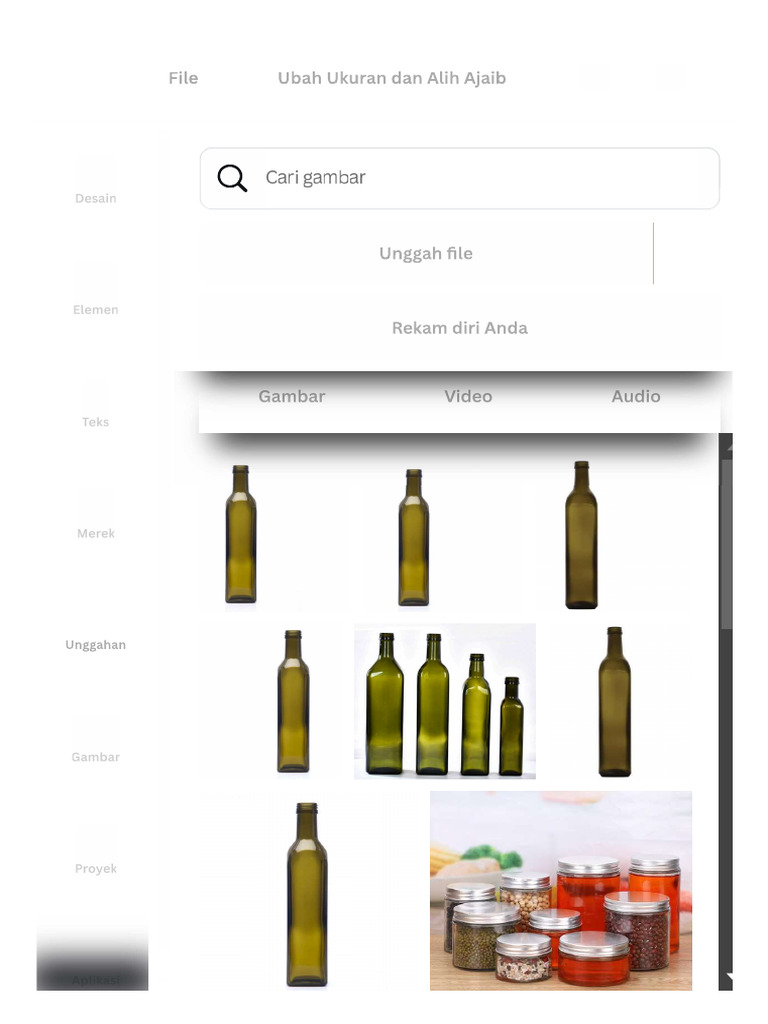
Task: Click the Rekam diri Anda button
Action: tap(460, 328)
